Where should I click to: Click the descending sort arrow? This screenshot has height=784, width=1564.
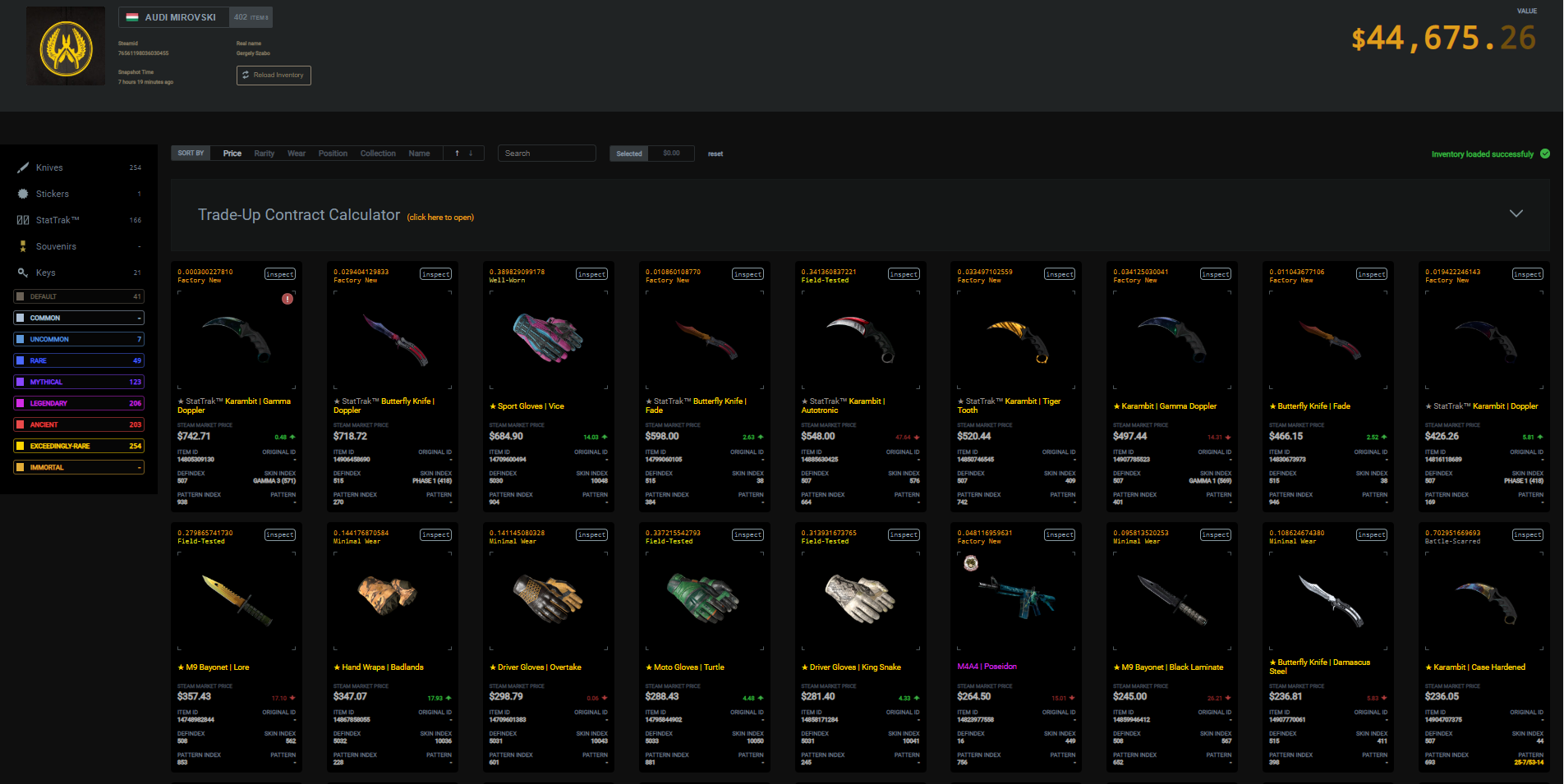pyautogui.click(x=471, y=154)
